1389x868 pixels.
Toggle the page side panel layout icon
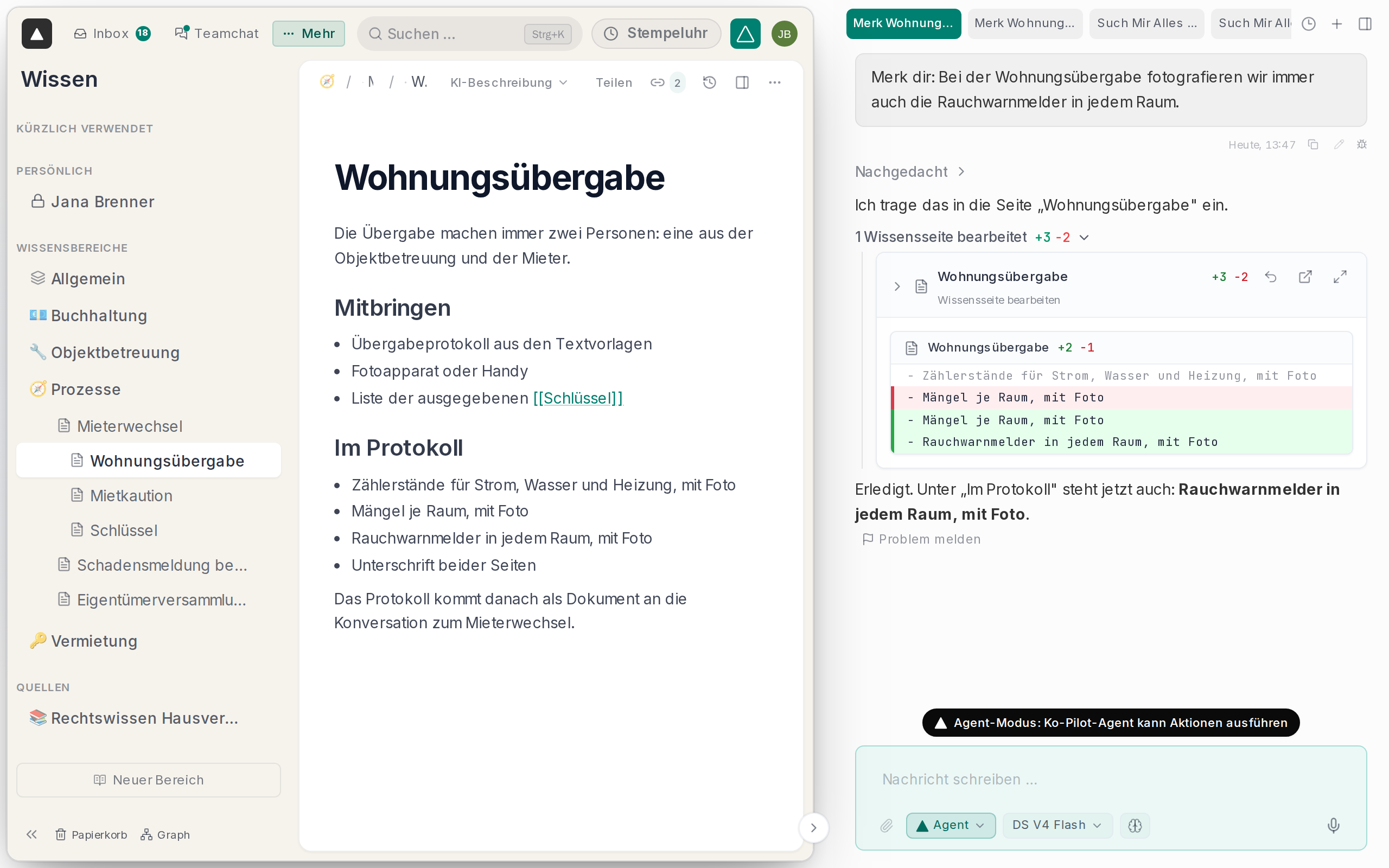742,82
